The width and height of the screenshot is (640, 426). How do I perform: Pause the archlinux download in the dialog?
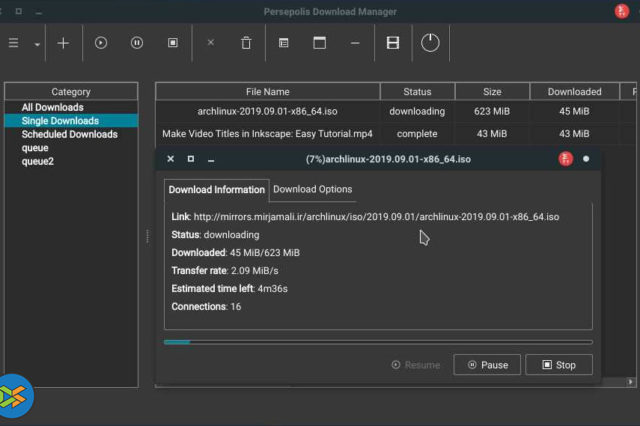(487, 365)
